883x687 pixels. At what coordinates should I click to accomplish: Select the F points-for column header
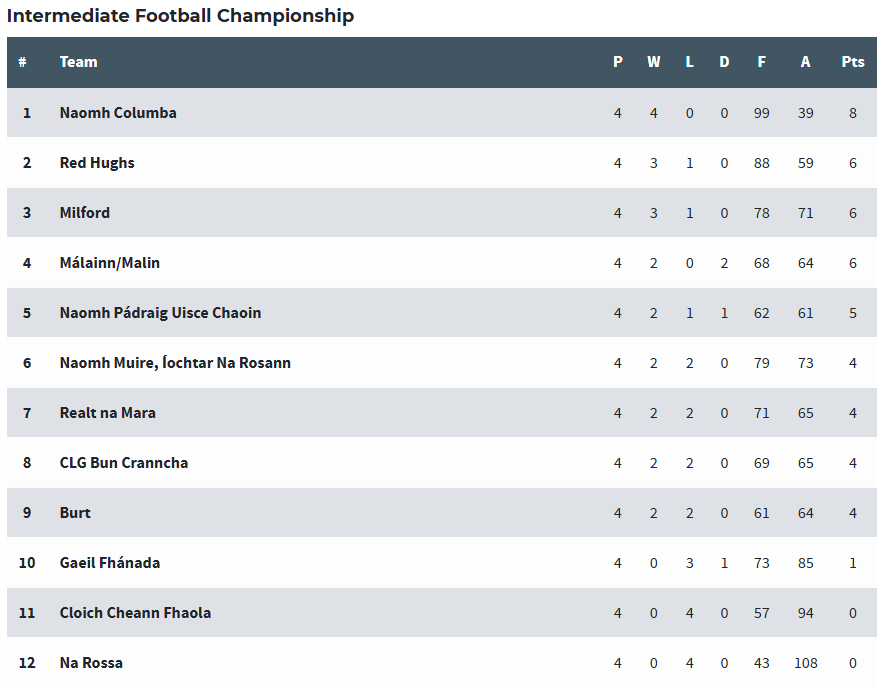tap(762, 62)
